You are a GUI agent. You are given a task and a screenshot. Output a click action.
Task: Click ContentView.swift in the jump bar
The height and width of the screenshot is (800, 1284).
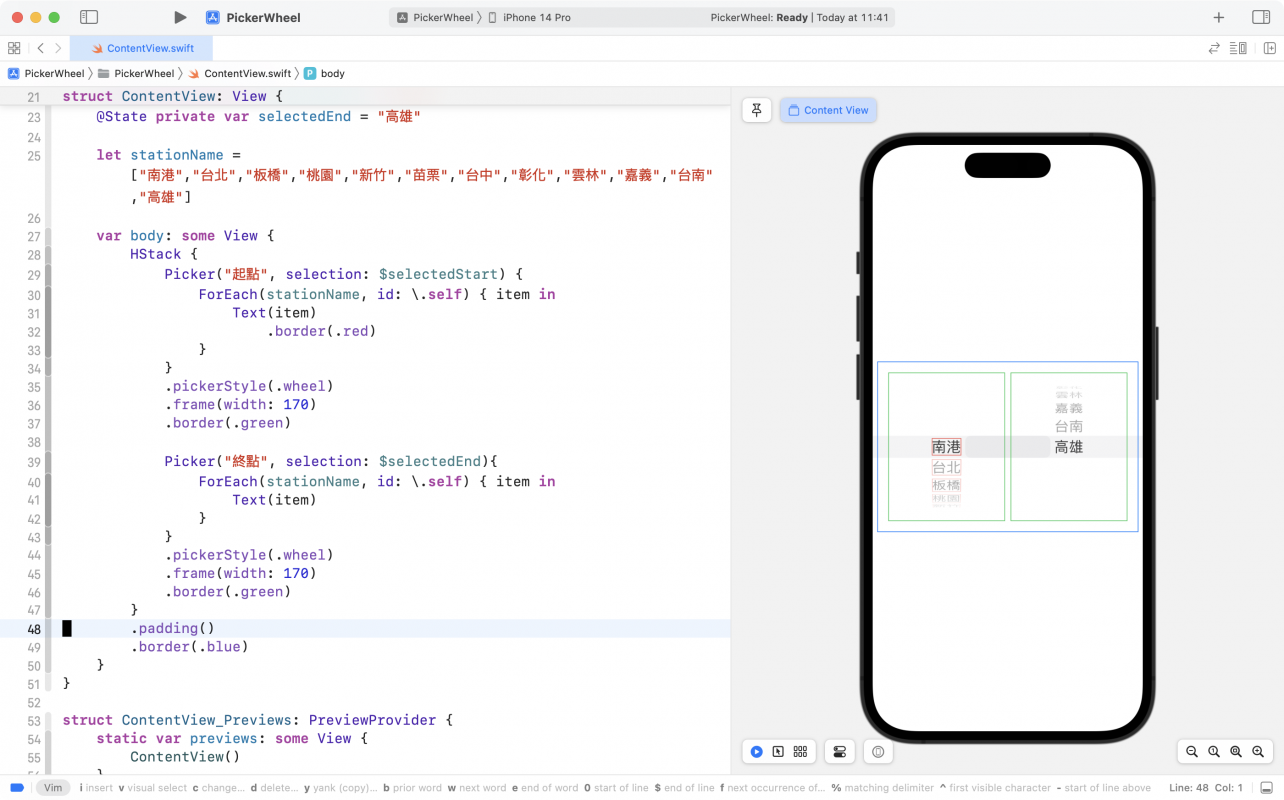(x=240, y=73)
